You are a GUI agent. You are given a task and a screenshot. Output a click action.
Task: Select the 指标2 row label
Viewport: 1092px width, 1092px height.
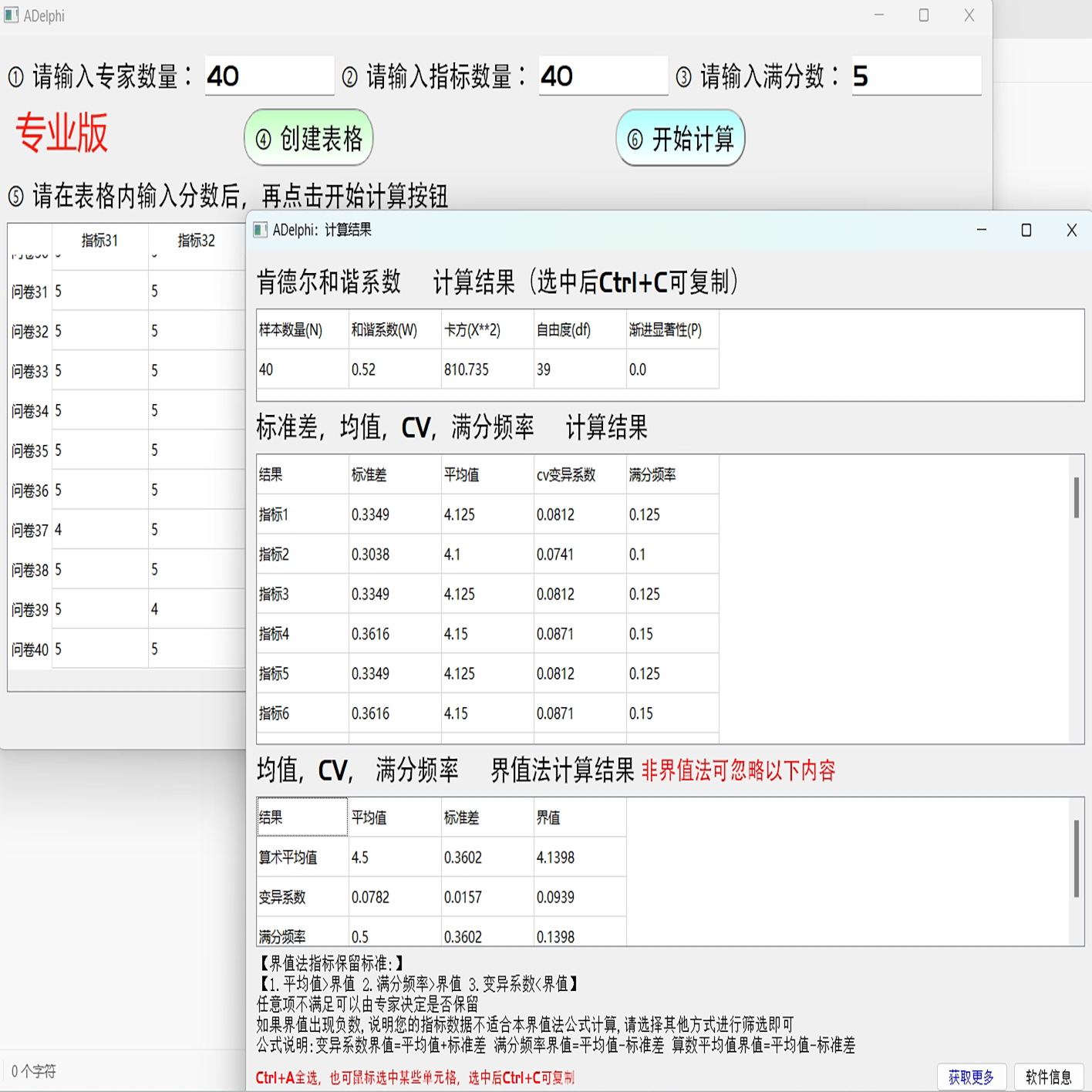click(x=302, y=554)
